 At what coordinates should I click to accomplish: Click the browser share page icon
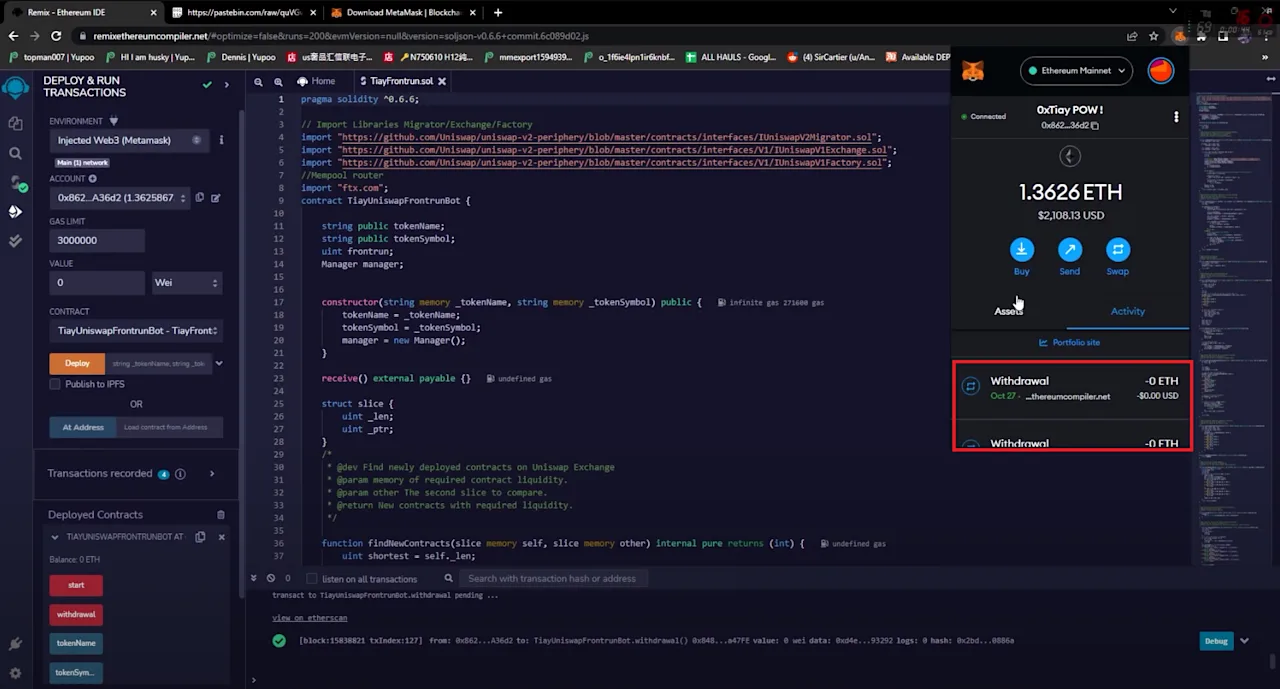1131,36
